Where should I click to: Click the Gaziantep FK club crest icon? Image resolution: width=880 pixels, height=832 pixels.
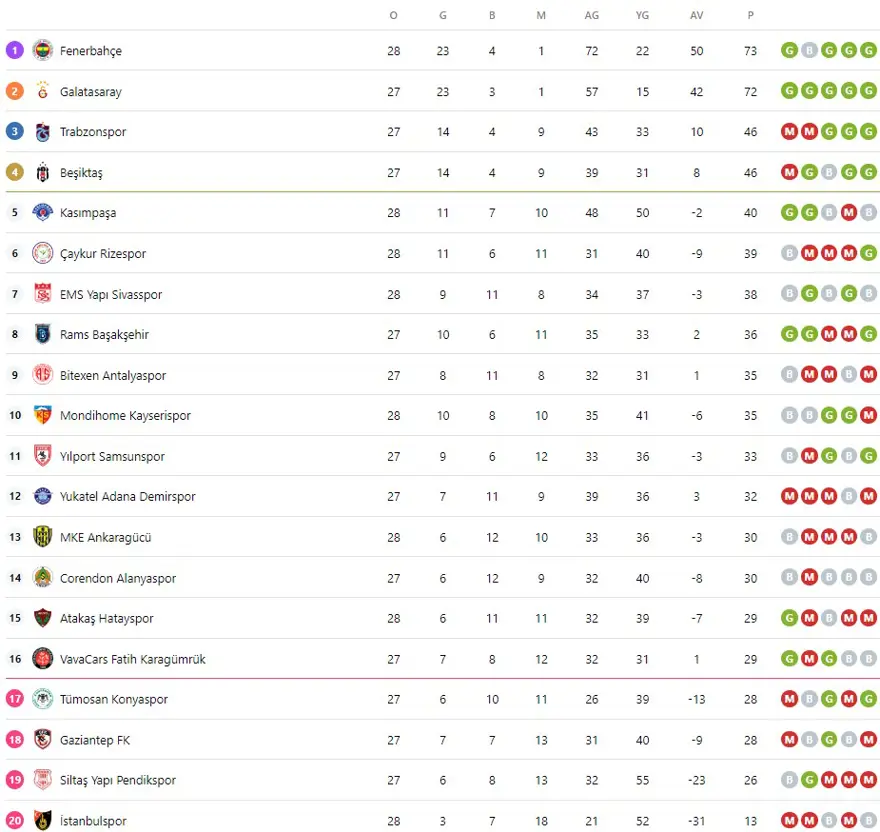coord(43,740)
